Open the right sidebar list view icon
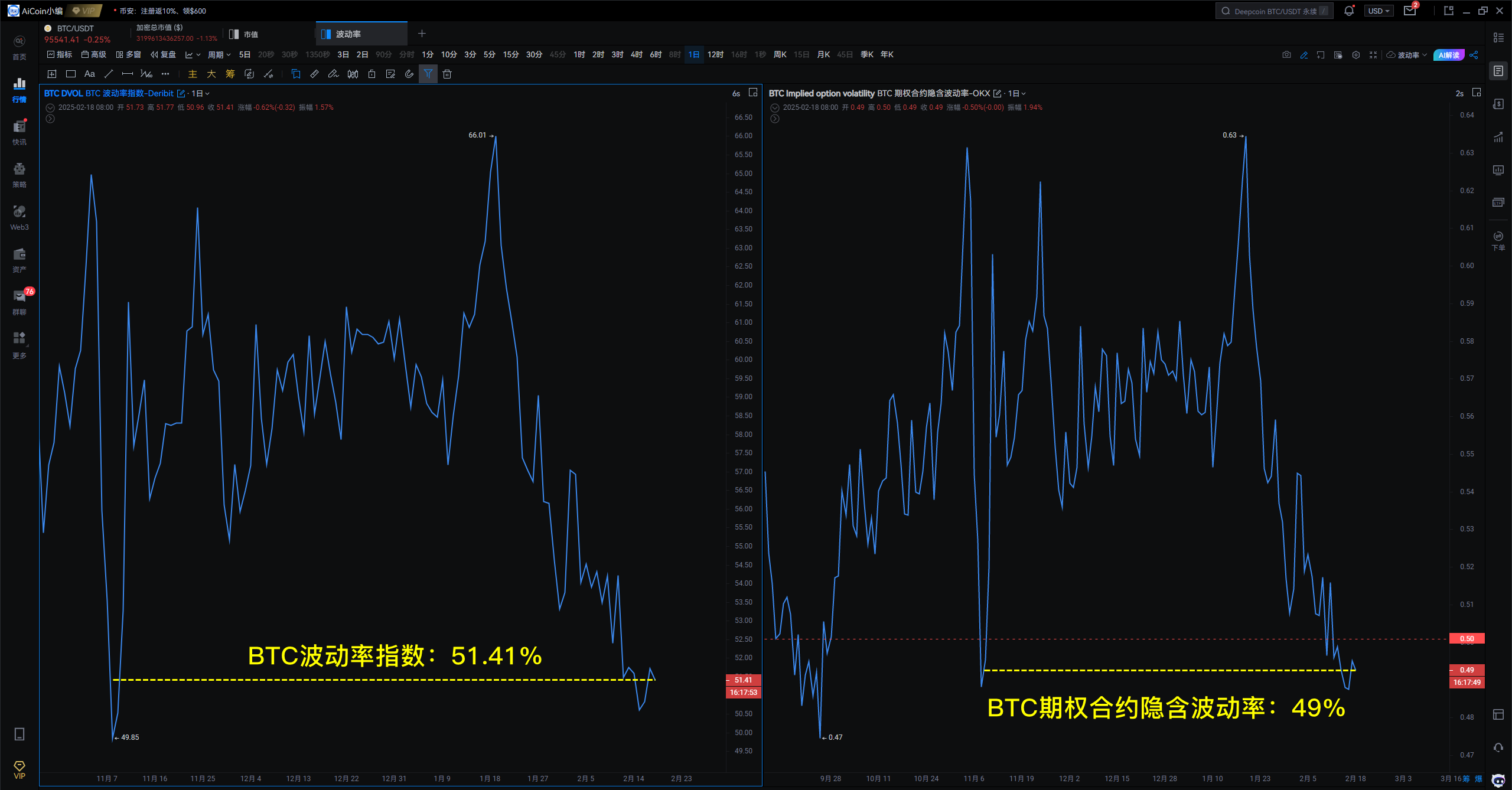This screenshot has height=790, width=1512. point(1498,38)
